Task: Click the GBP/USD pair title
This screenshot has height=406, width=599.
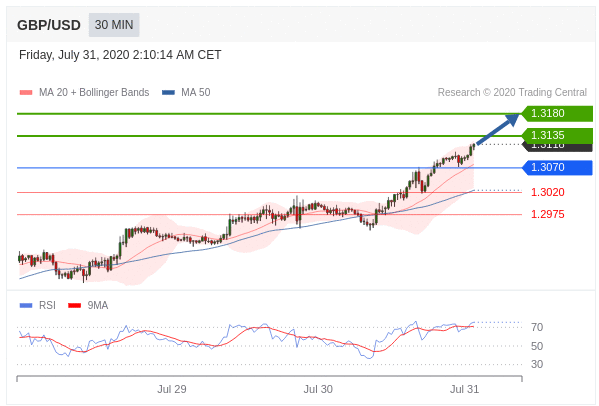Action: [49, 25]
